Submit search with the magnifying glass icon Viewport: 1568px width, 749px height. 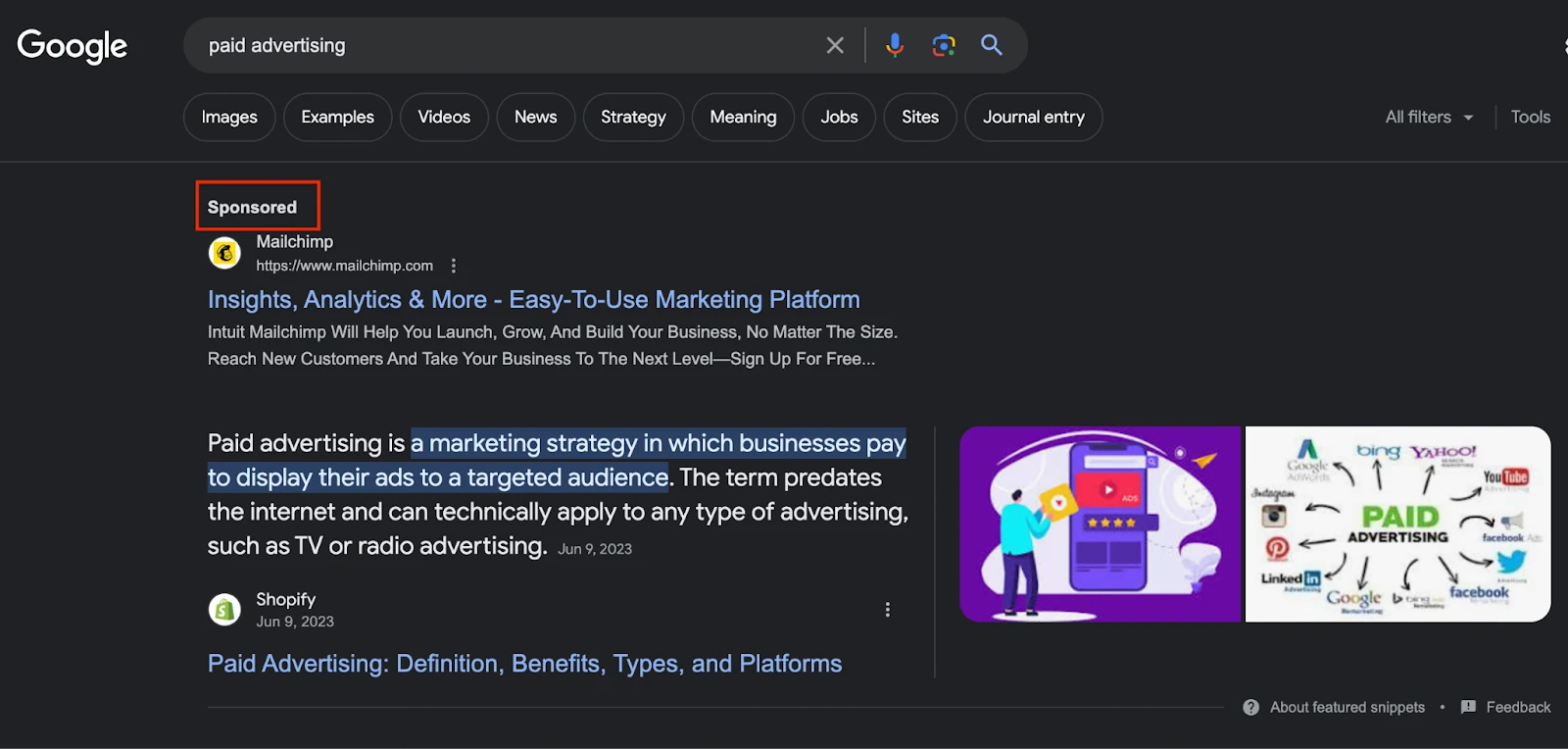coord(992,45)
